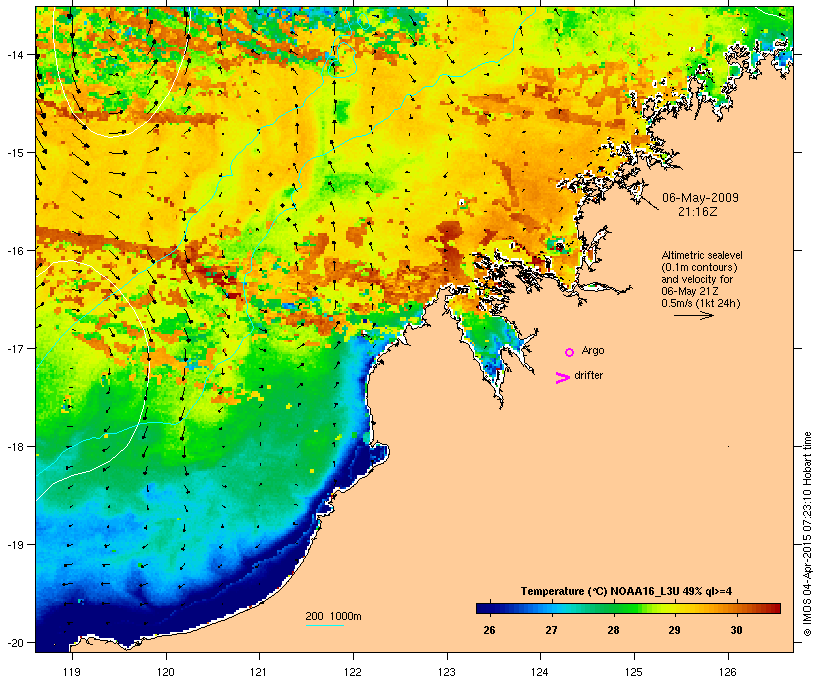Click the "Altimetric sealevel" text line
820x680 pixels.
[702, 255]
